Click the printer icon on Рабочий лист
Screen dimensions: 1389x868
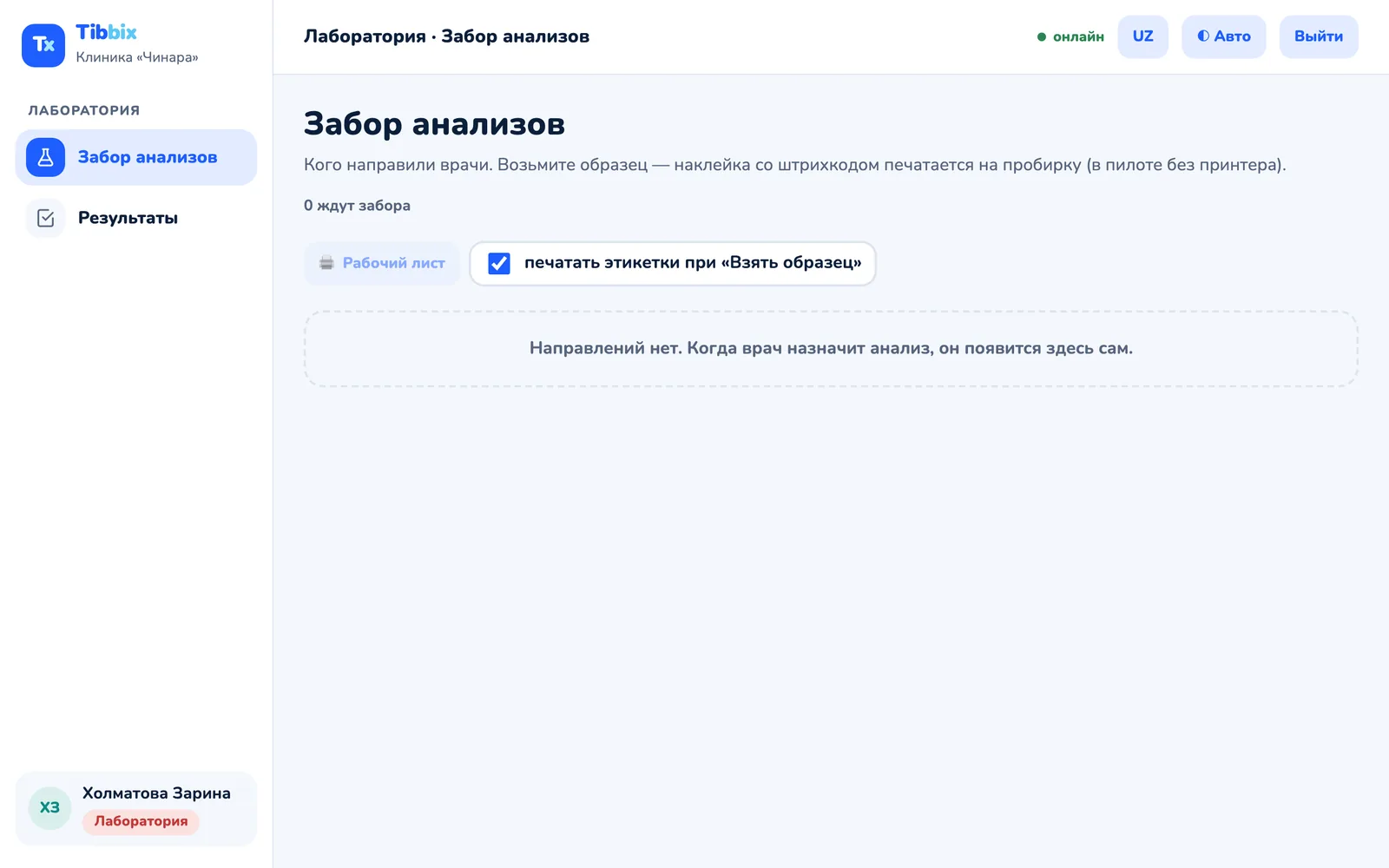(326, 263)
